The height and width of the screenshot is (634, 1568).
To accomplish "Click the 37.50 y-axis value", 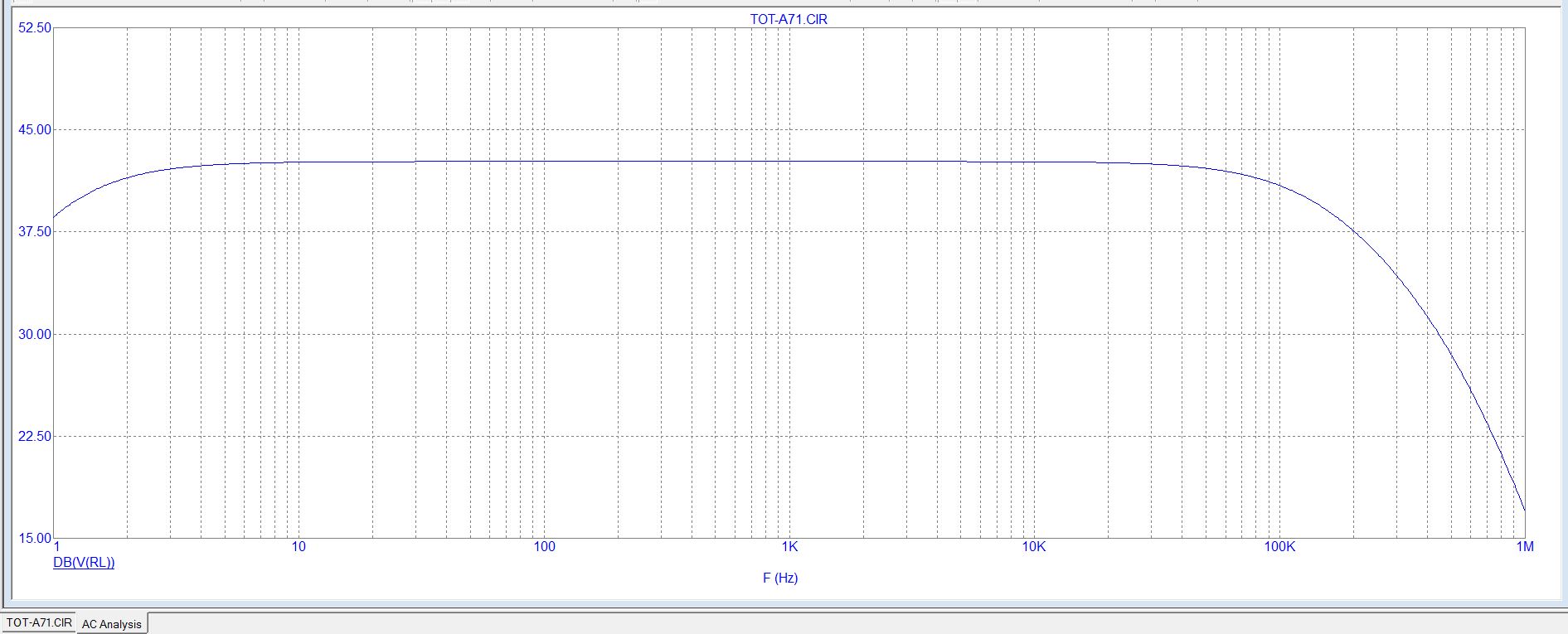I will [35, 232].
